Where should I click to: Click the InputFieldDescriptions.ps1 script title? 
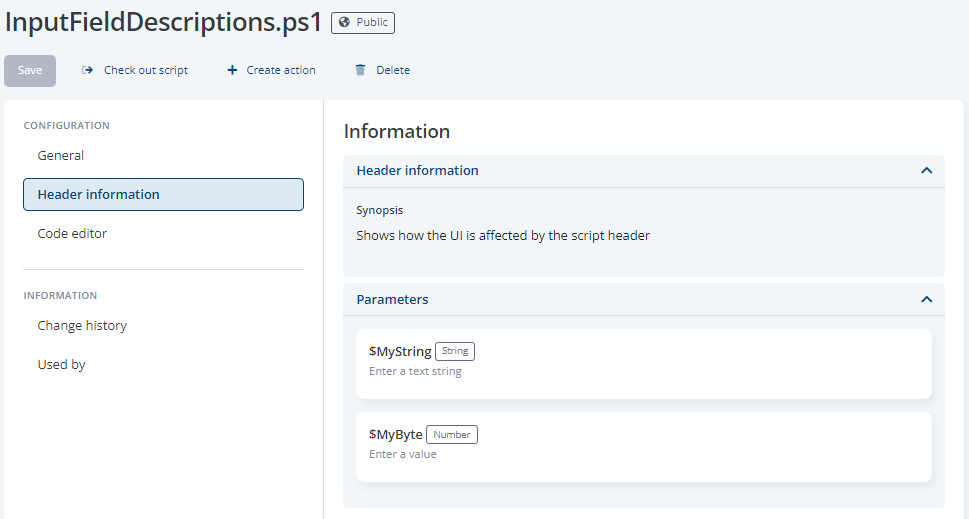tap(164, 23)
